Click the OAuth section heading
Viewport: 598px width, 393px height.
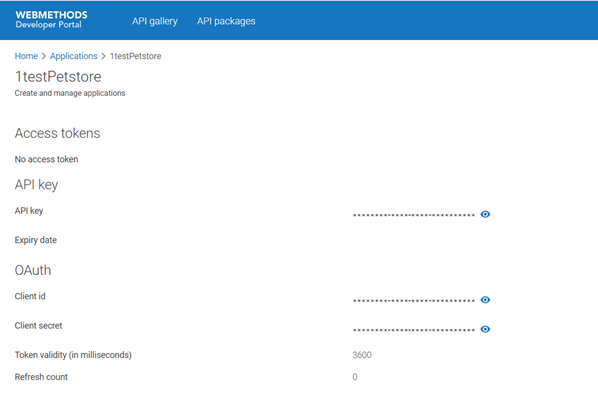(x=33, y=270)
